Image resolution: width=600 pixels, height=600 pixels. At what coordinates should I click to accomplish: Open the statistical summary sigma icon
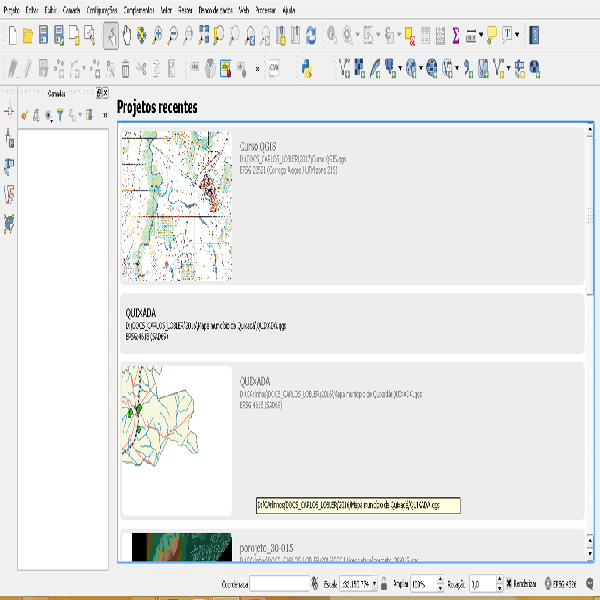point(456,35)
